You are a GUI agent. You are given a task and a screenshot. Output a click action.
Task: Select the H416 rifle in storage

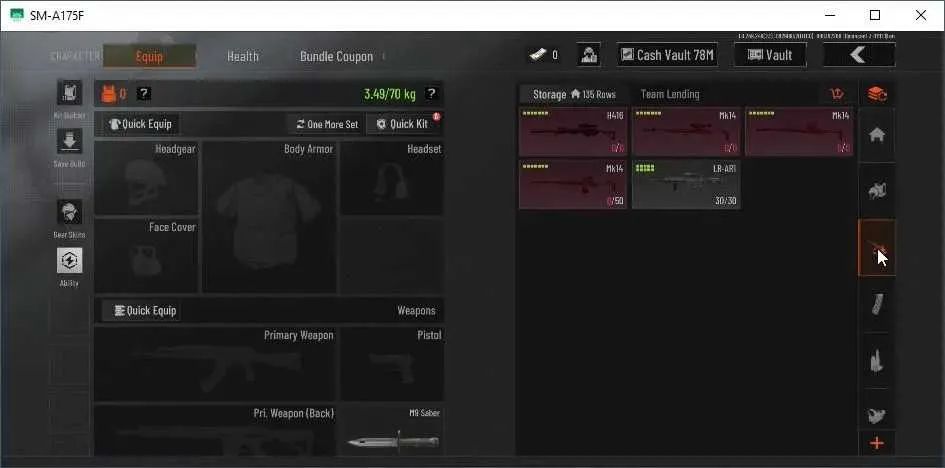pos(573,132)
